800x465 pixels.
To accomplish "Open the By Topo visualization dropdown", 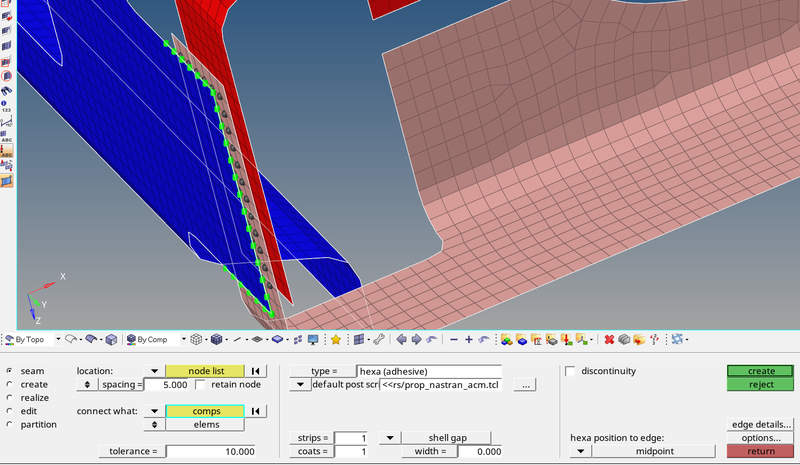I will [x=56, y=340].
